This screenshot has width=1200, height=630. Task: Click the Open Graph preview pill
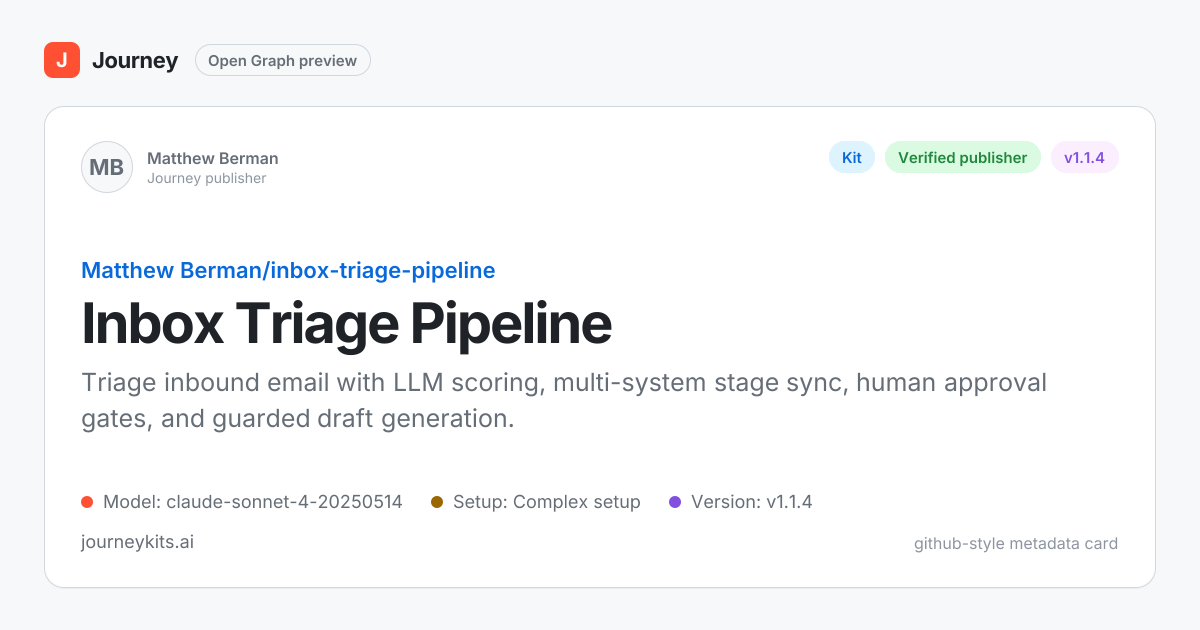282,60
